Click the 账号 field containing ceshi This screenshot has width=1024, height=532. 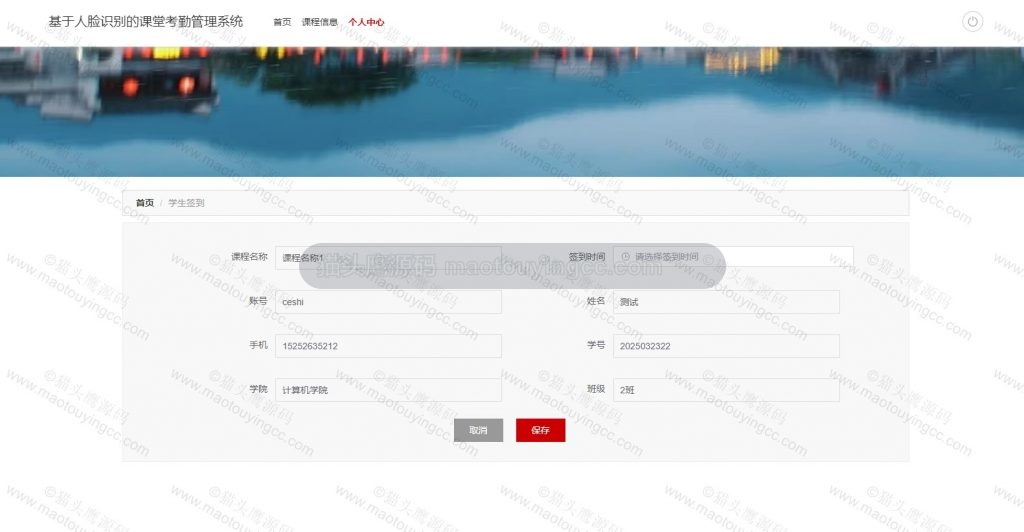388,302
